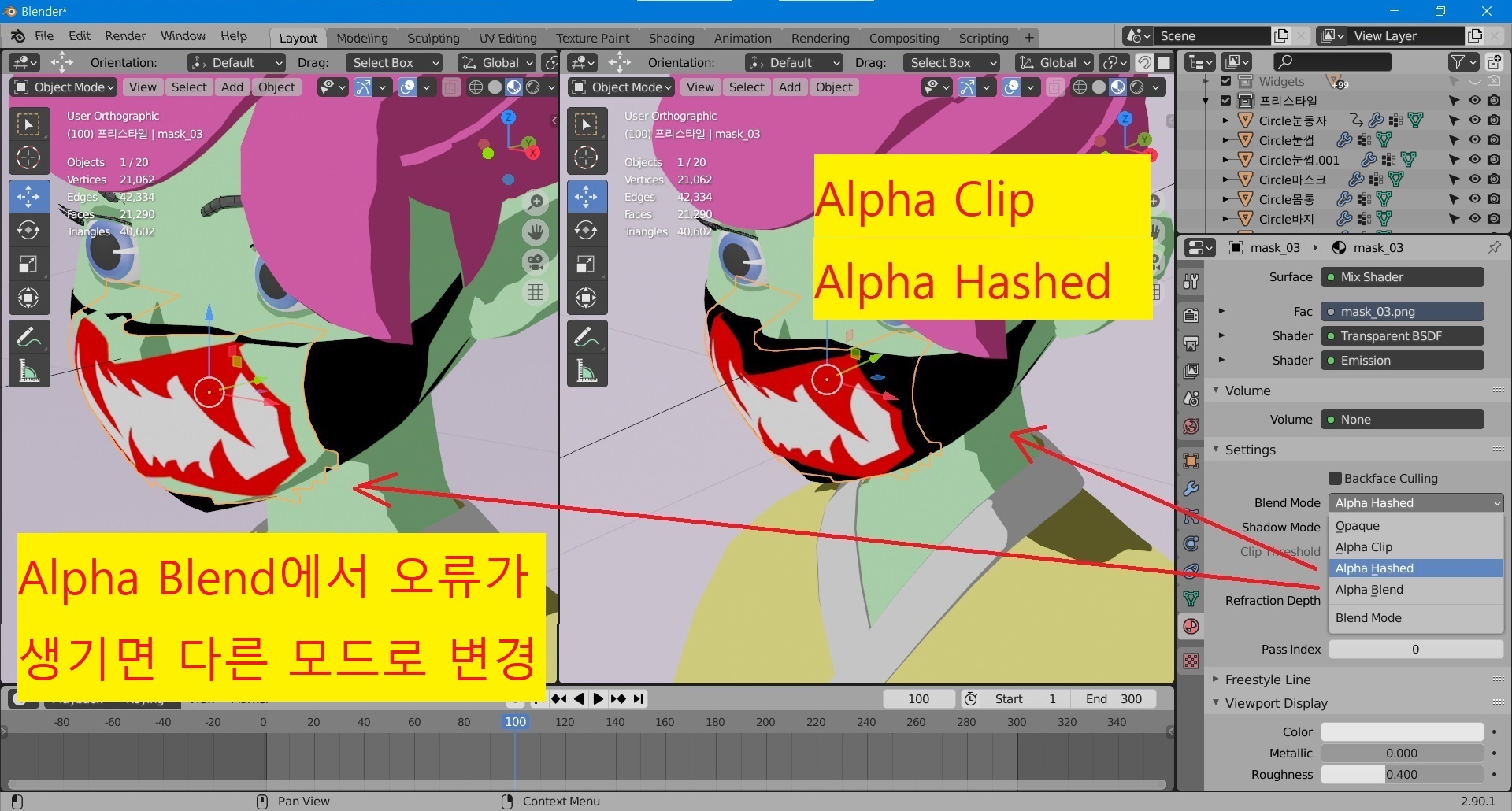
Task: Activate the Move tool in left viewport
Action: [x=28, y=196]
